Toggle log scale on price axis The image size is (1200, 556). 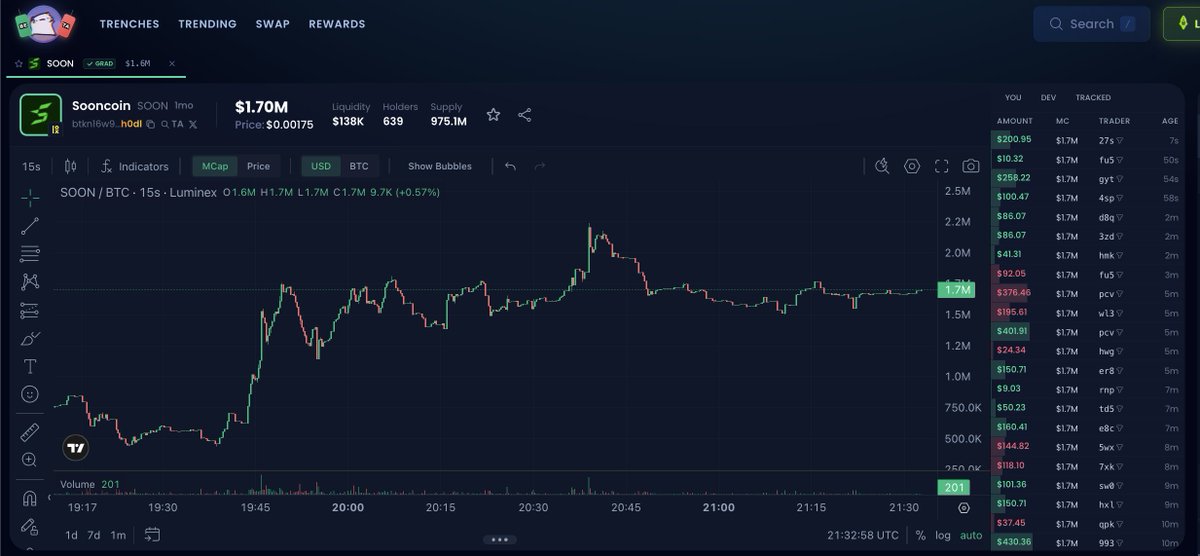pyautogui.click(x=943, y=535)
